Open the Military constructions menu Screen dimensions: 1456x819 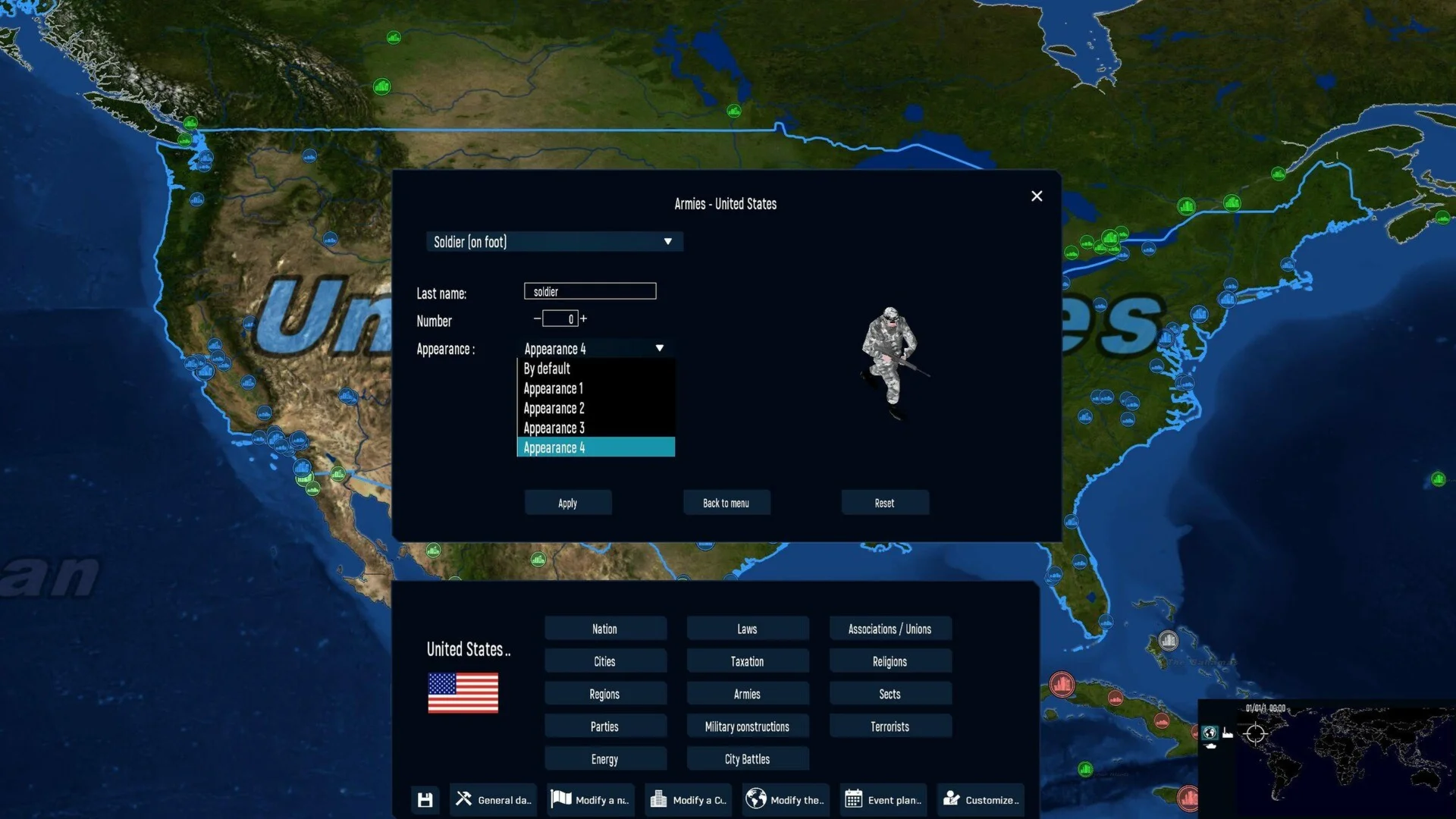click(x=747, y=726)
